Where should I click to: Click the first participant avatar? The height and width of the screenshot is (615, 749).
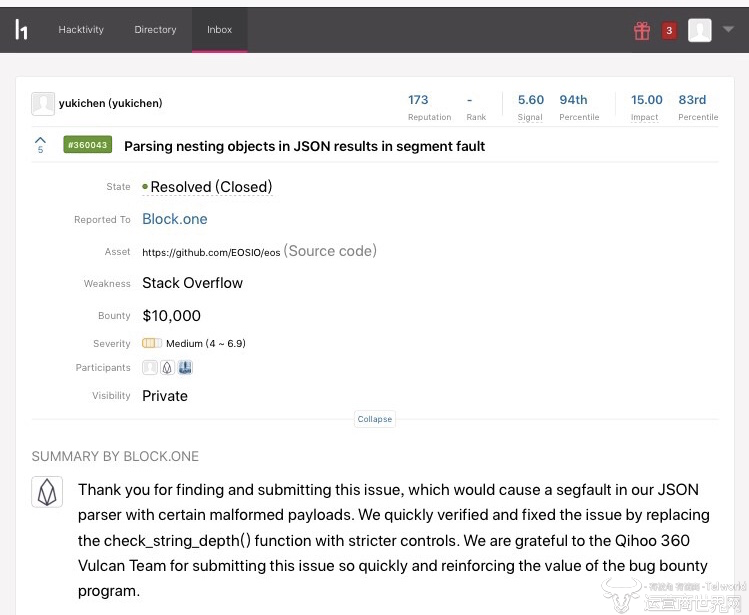[150, 367]
